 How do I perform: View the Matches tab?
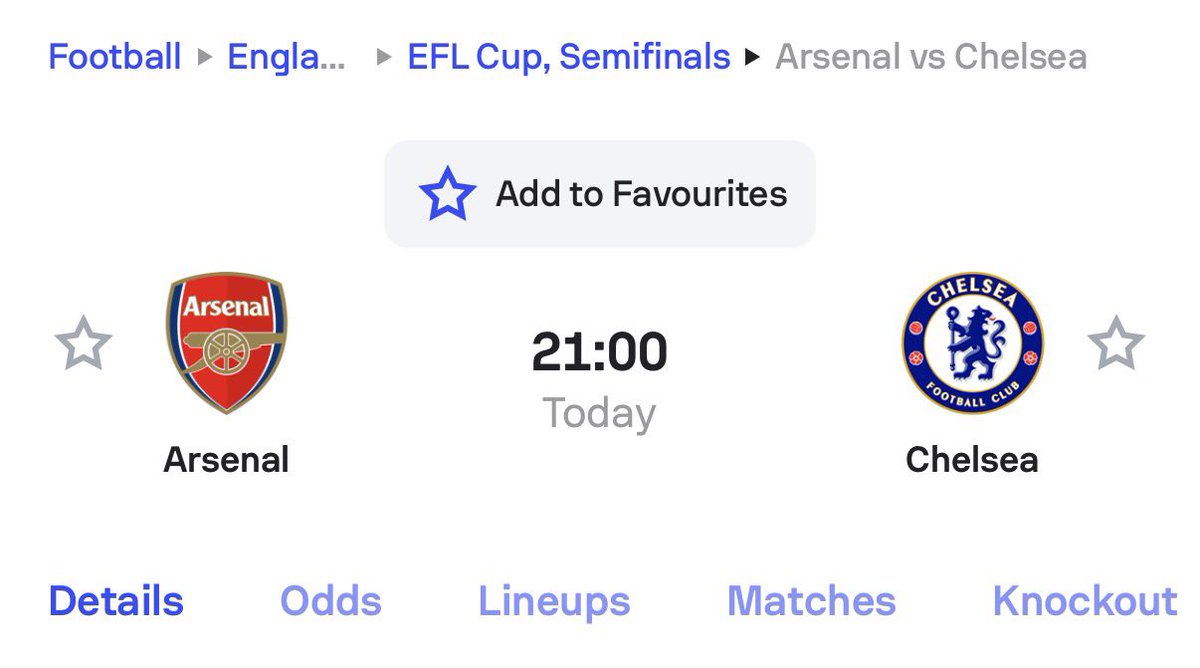coord(812,601)
